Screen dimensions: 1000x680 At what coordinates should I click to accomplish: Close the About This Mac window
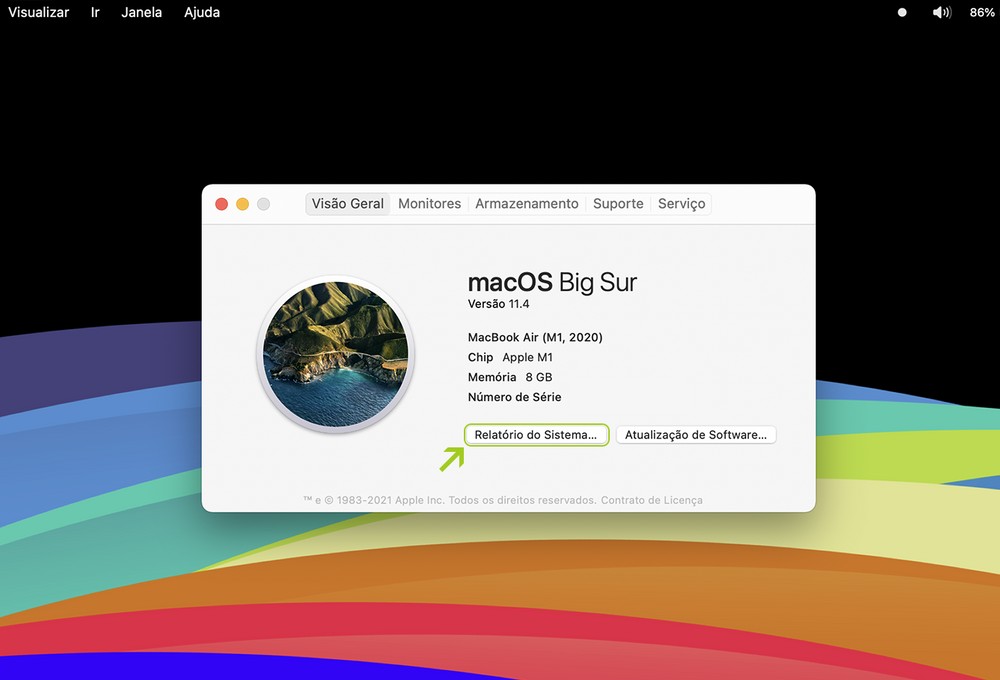(222, 204)
